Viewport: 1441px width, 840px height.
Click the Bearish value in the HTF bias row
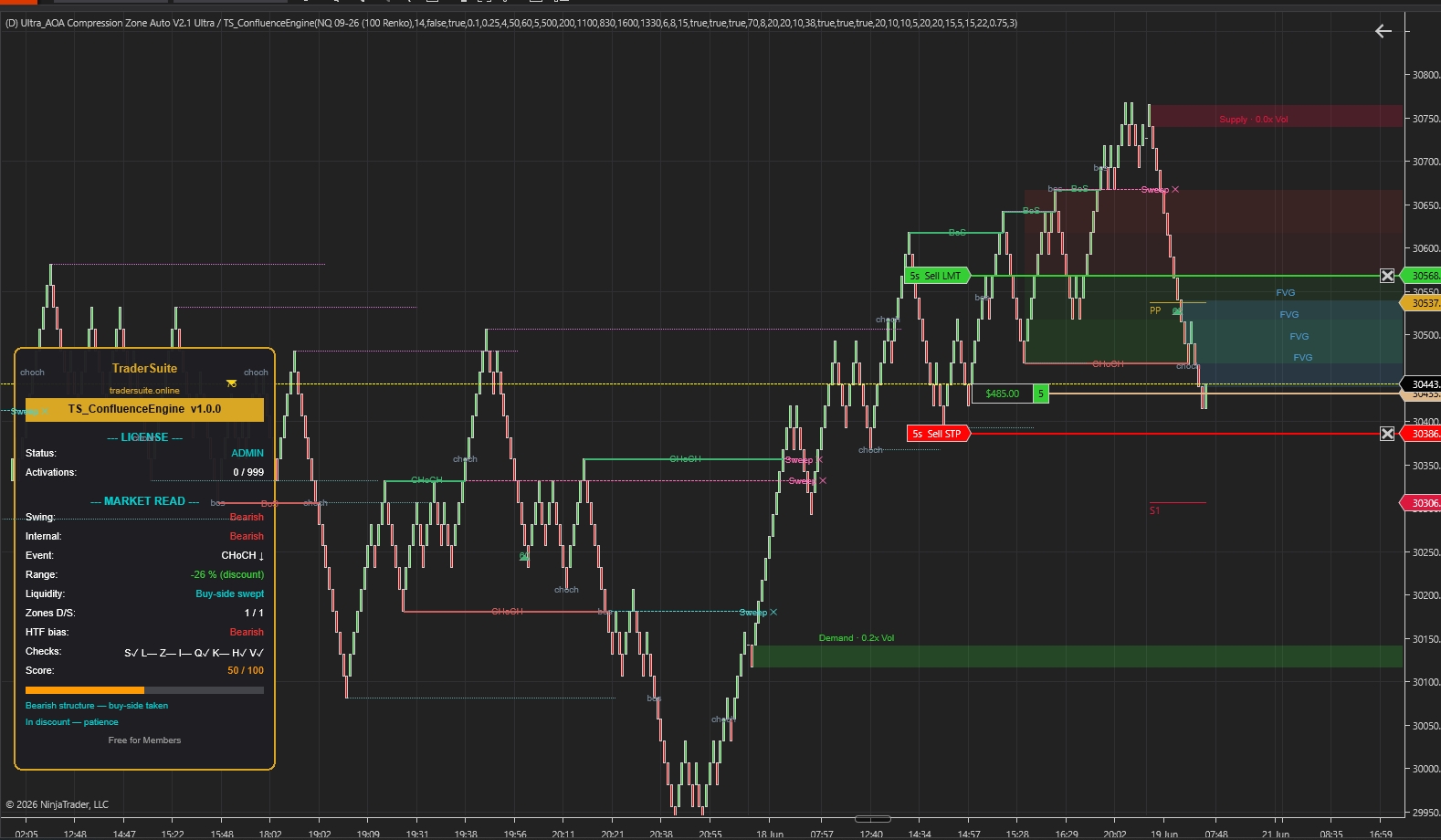coord(247,632)
